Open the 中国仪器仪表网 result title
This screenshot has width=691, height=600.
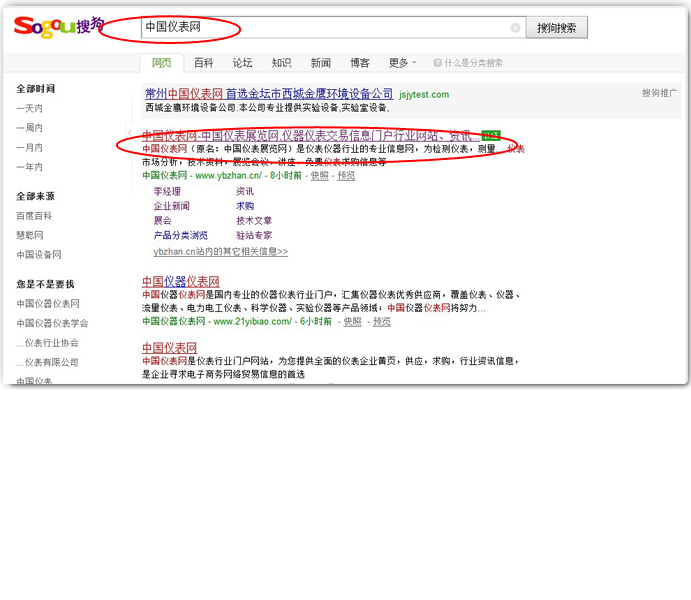180,282
